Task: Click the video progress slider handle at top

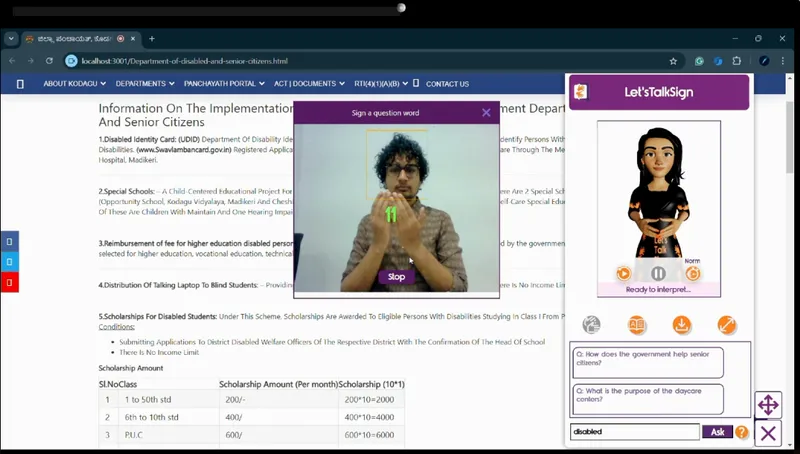Action: pyautogui.click(x=401, y=8)
